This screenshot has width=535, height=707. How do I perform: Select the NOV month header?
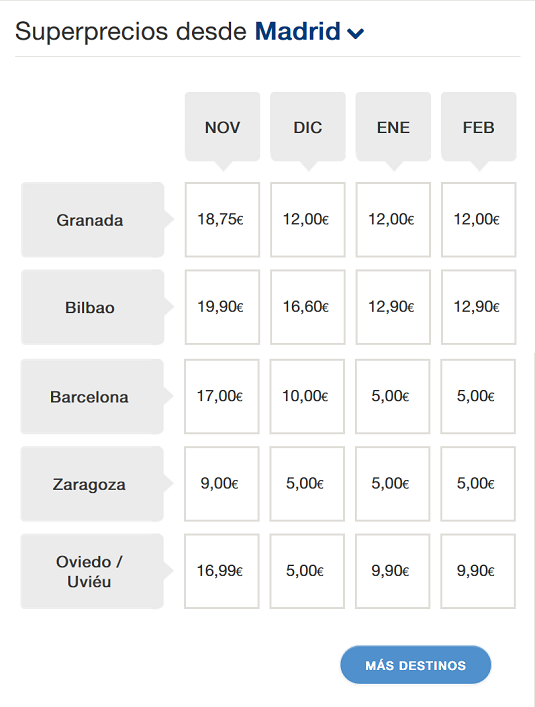[222, 128]
